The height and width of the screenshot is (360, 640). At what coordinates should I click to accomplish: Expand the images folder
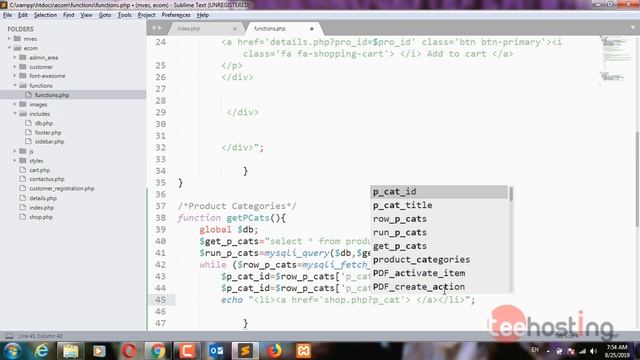click(15, 104)
